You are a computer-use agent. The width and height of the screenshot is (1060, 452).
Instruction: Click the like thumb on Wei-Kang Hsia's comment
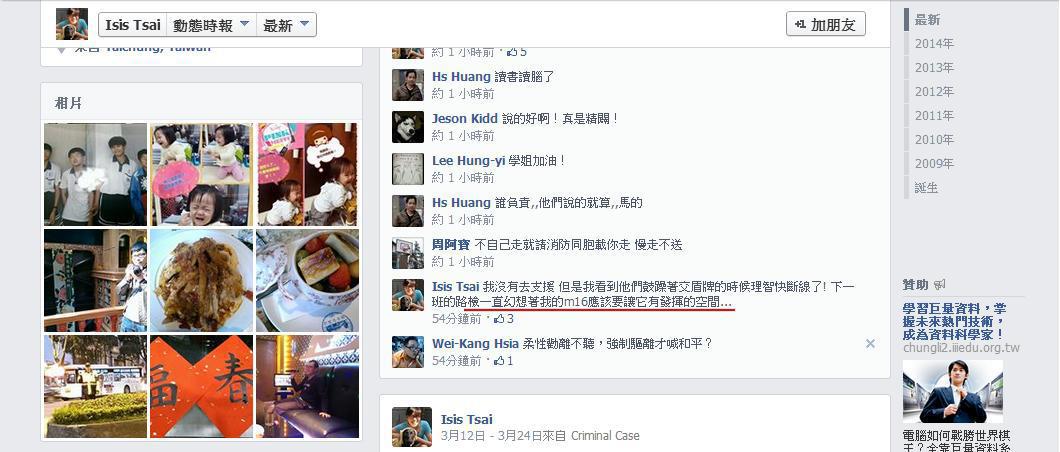[500, 361]
